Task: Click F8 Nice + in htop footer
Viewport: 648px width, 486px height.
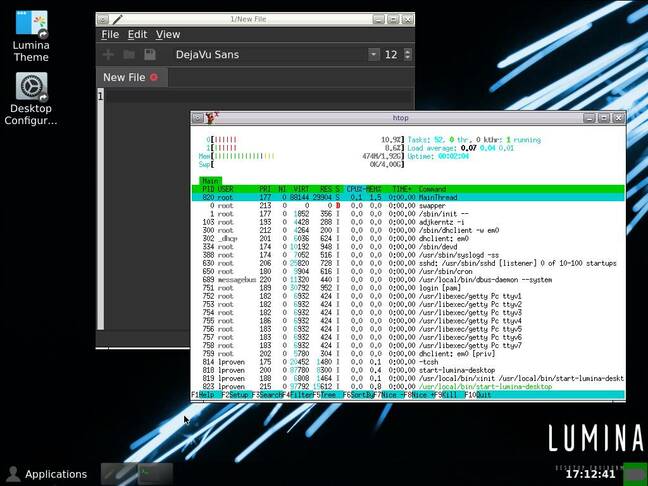Action: [x=419, y=395]
